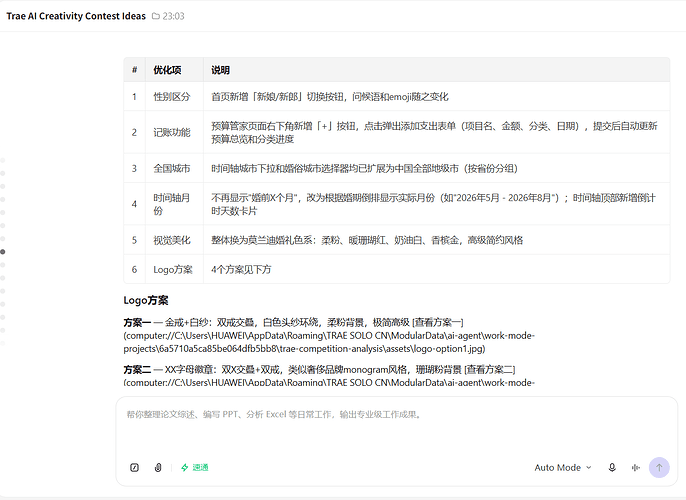The image size is (686, 500).
Task: Click the purple send arrow button
Action: point(659,467)
